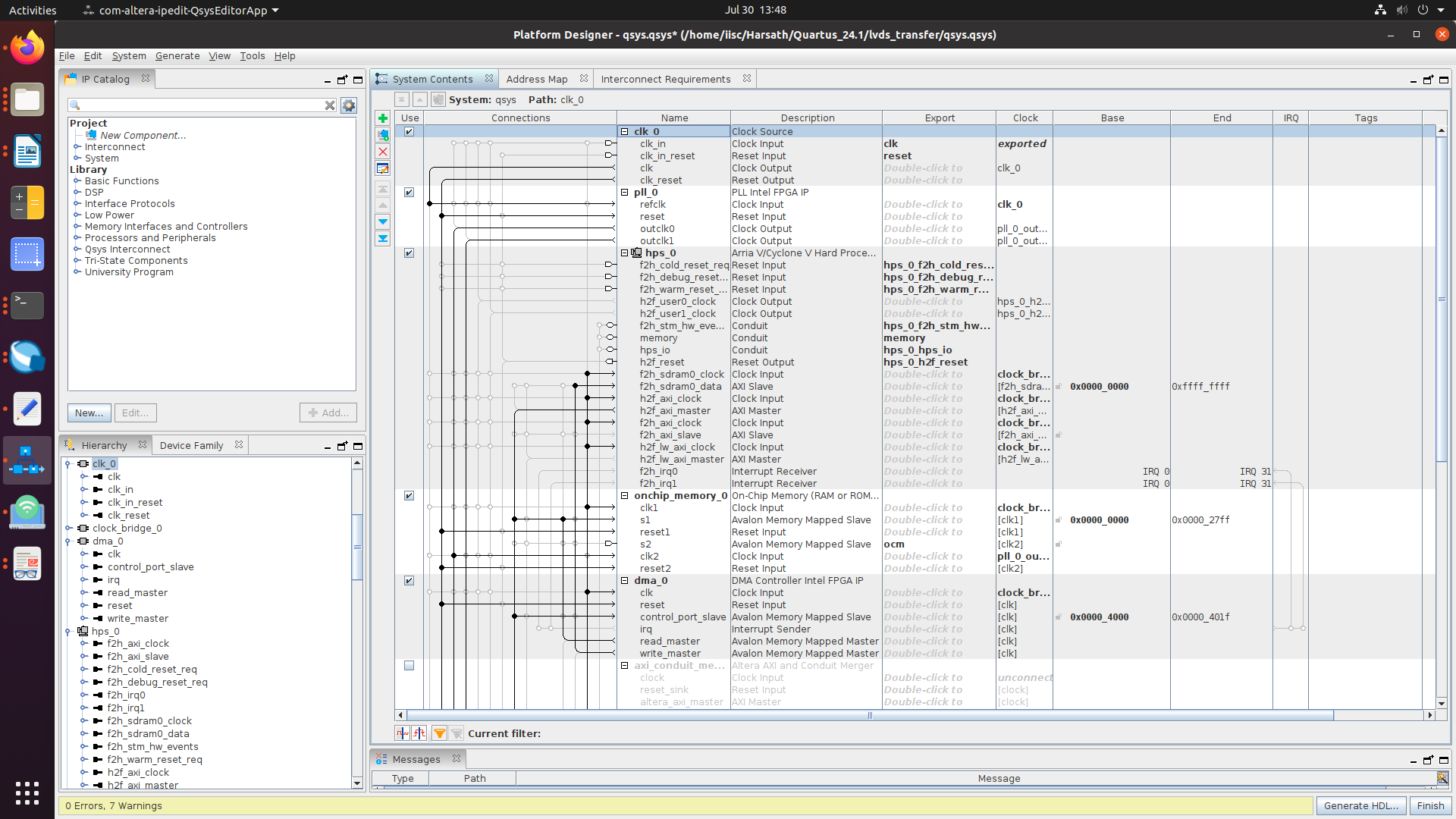Image resolution: width=1456 pixels, height=819 pixels.
Task: Click the New... button in IP Catalog
Action: point(89,413)
